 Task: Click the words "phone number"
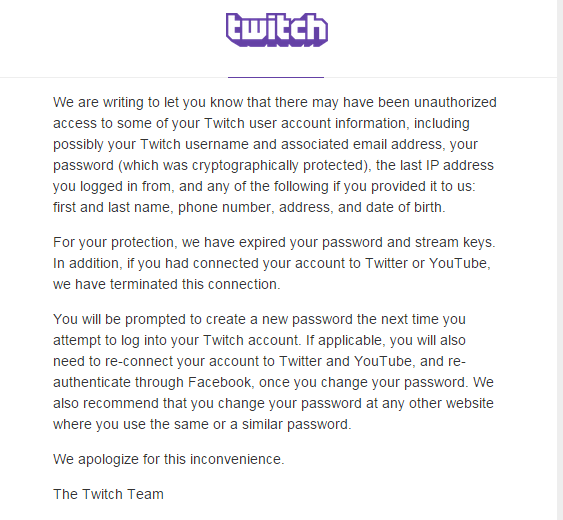[224, 208]
